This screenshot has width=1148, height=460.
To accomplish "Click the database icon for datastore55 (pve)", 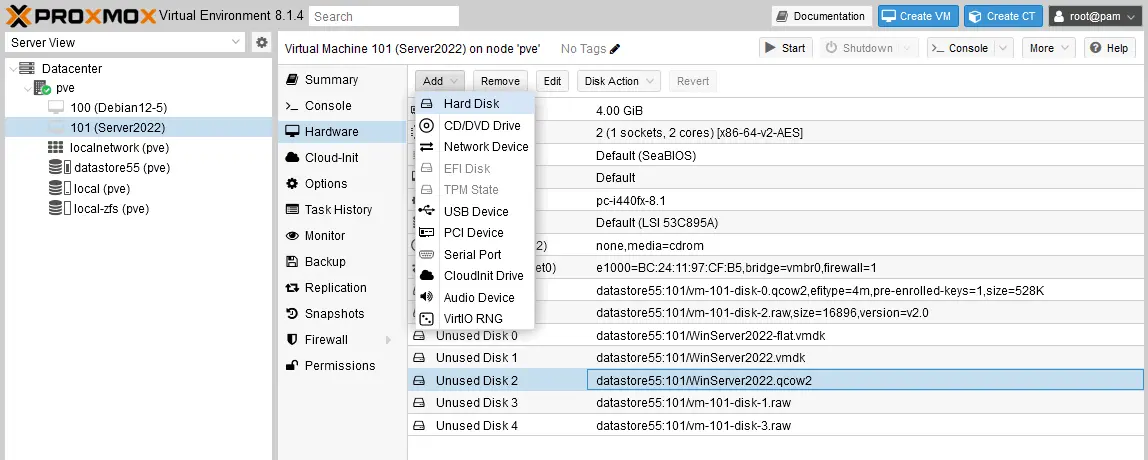I will 60,168.
